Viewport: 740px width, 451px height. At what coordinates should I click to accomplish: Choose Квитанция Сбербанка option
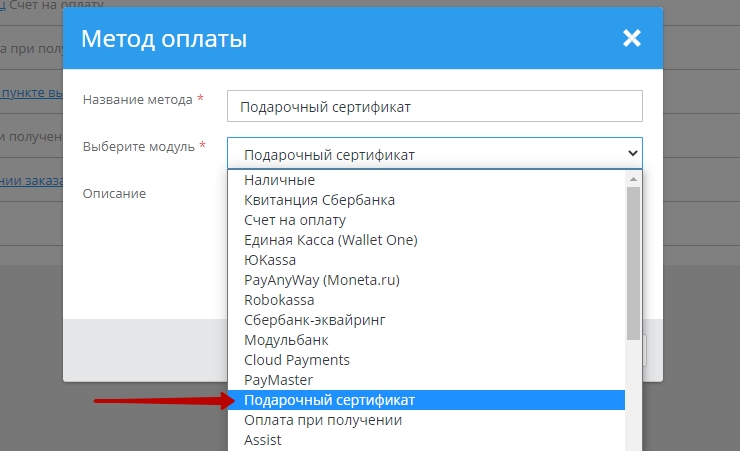click(x=319, y=200)
